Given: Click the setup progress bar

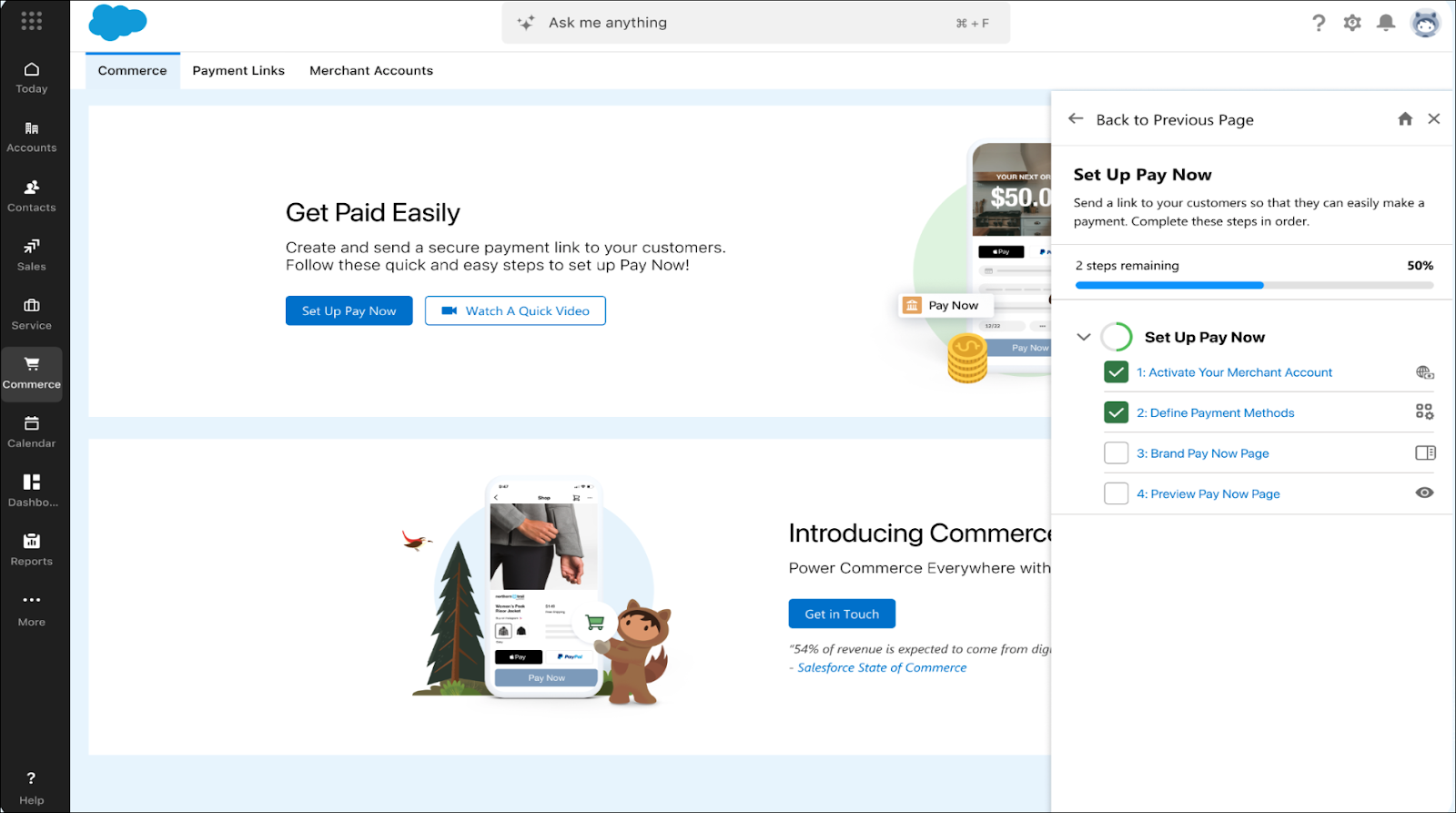Looking at the screenshot, I should coord(1254,285).
